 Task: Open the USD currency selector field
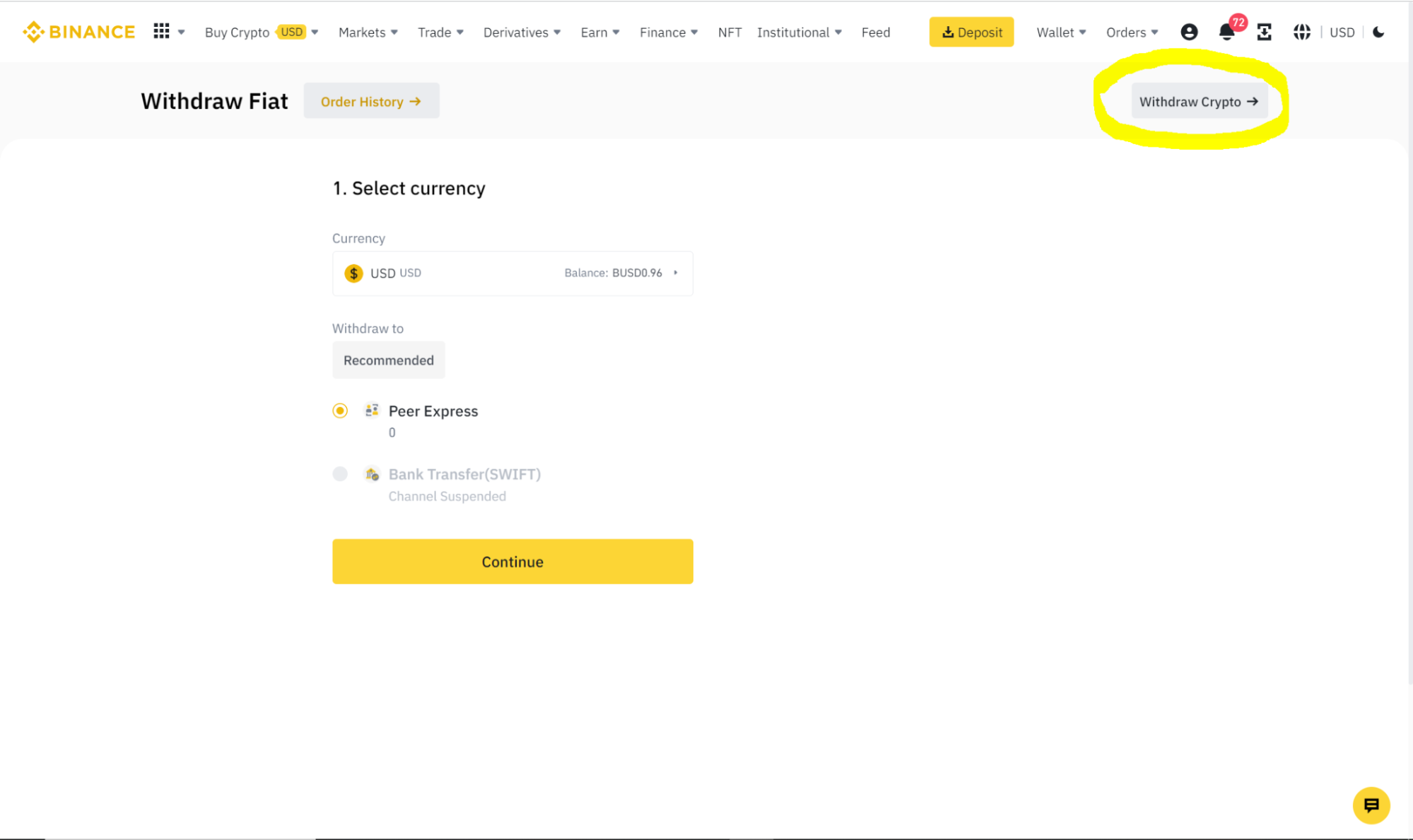click(512, 273)
